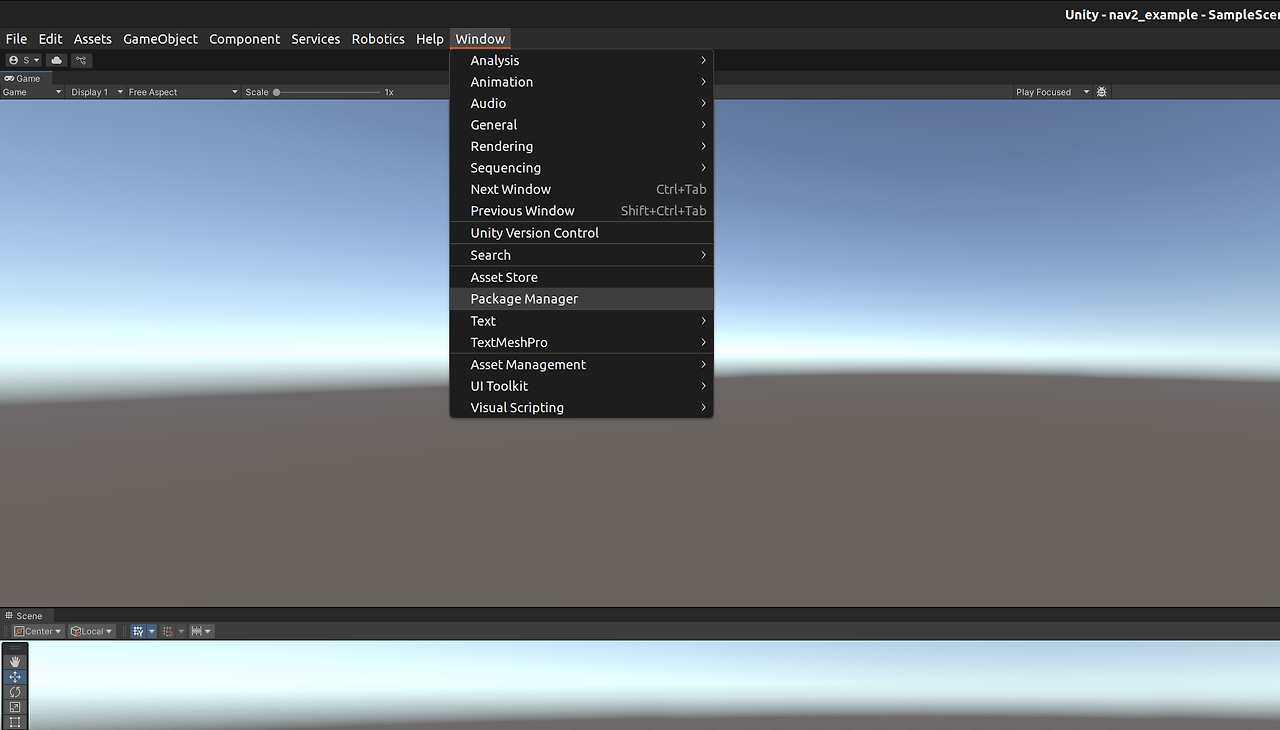
Task: Switch tool handle pivot from Center mode
Action: pos(36,630)
